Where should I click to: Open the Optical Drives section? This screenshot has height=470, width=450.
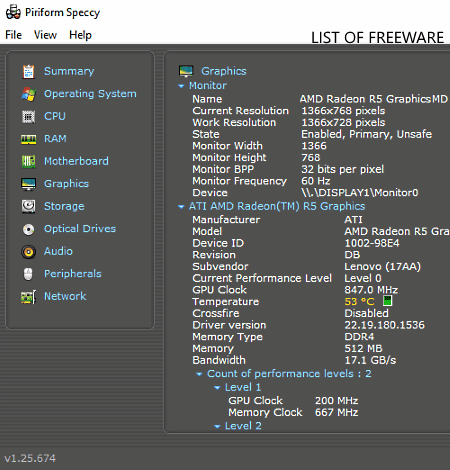(x=80, y=229)
